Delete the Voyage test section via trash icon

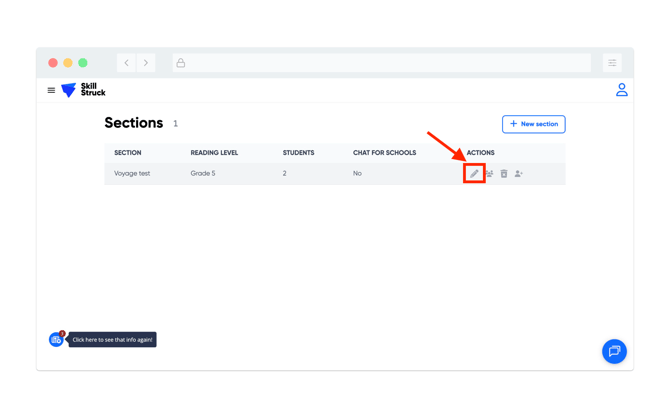point(504,174)
